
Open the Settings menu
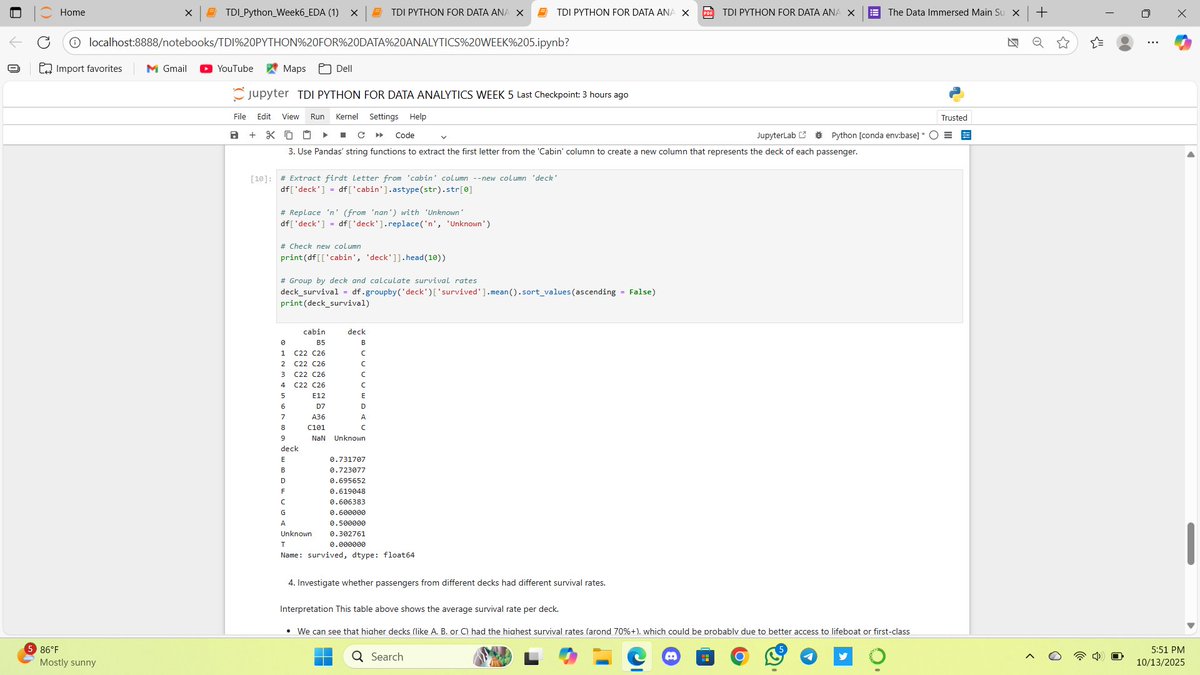pyautogui.click(x=384, y=116)
